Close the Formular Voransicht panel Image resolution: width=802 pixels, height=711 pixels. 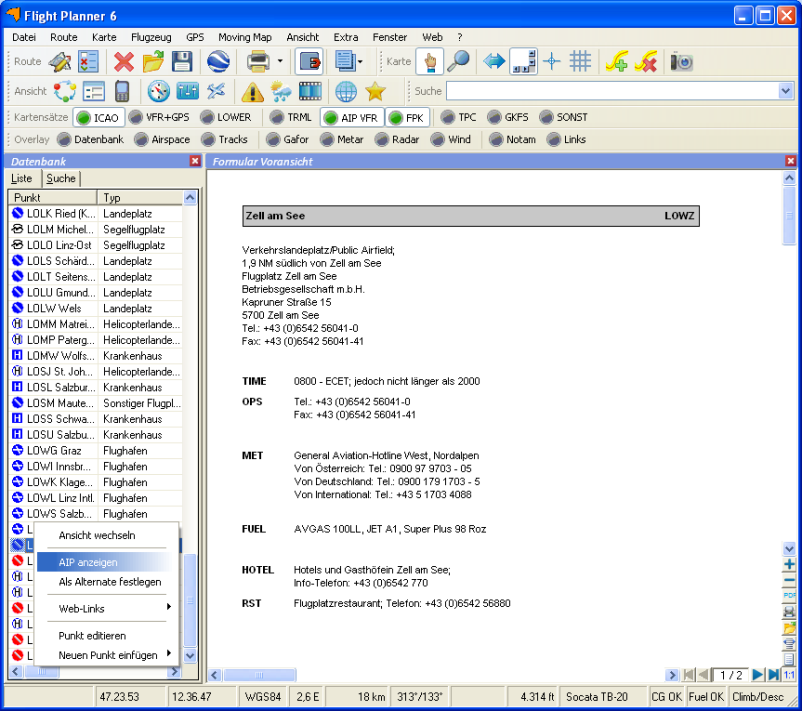(791, 161)
